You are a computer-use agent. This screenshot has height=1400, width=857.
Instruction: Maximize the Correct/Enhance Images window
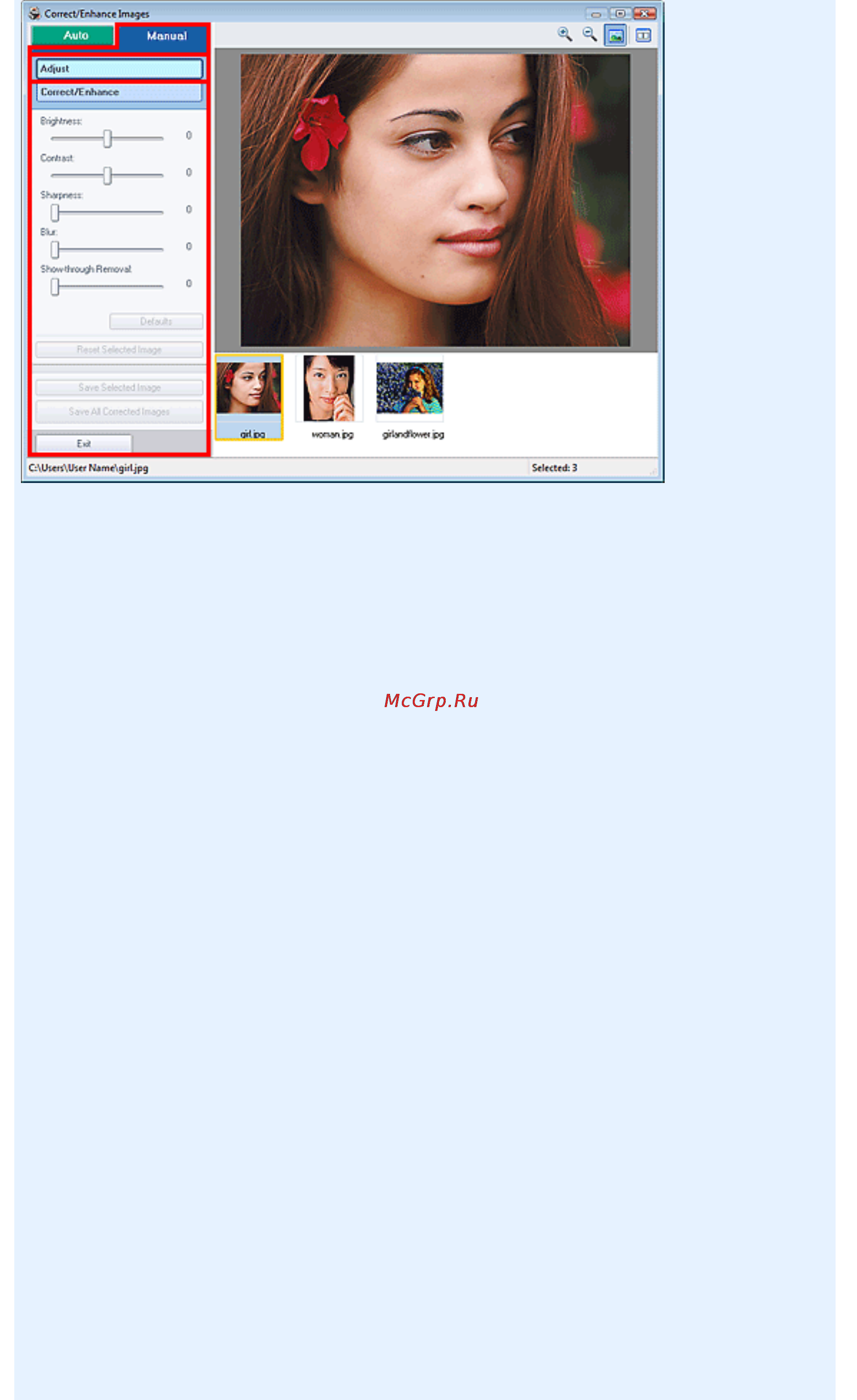pos(620,13)
